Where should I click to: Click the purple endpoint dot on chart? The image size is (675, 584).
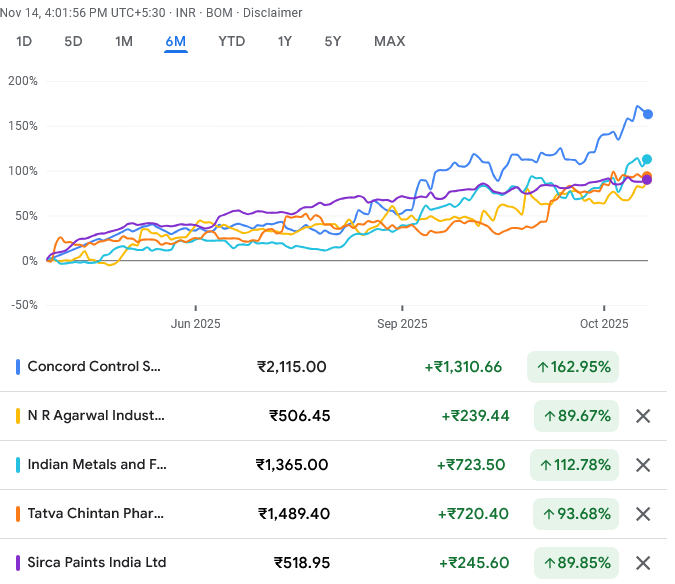(647, 179)
